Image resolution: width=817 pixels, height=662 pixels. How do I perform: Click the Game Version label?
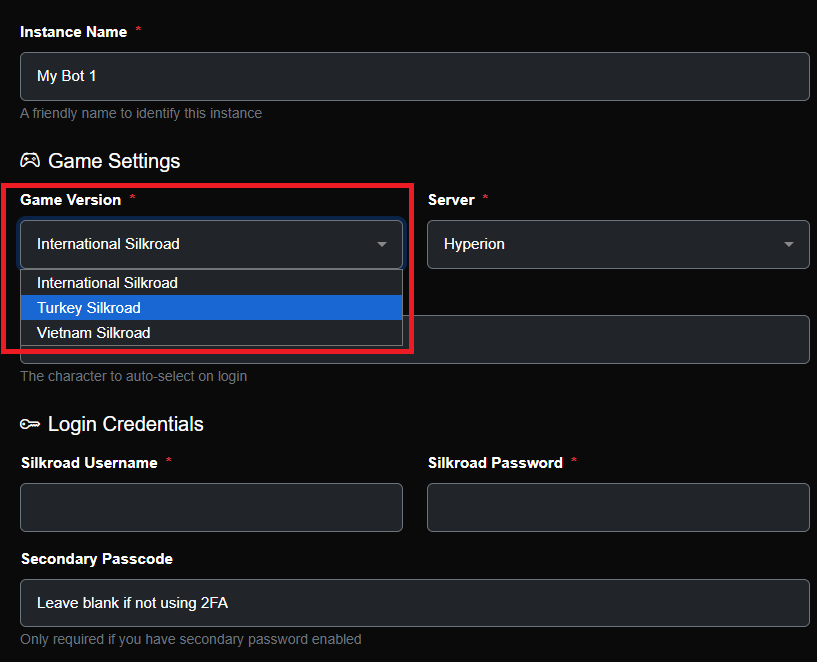70,200
